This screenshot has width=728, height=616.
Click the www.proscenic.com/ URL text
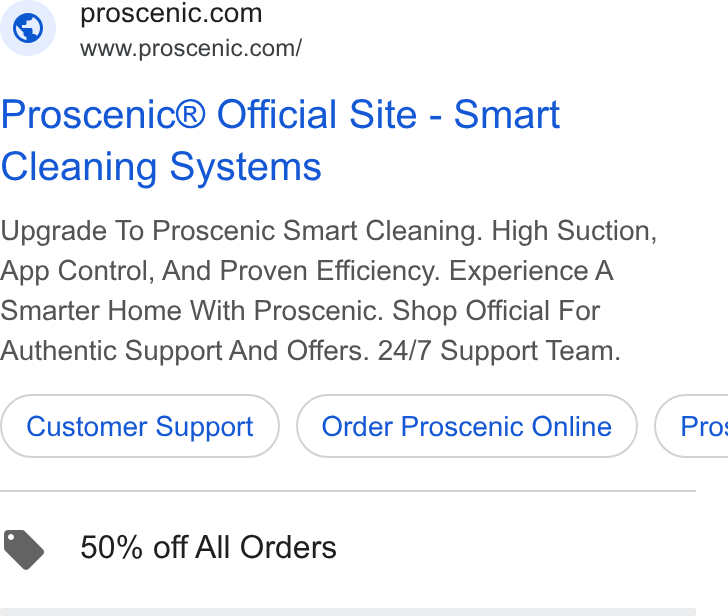[x=191, y=48]
